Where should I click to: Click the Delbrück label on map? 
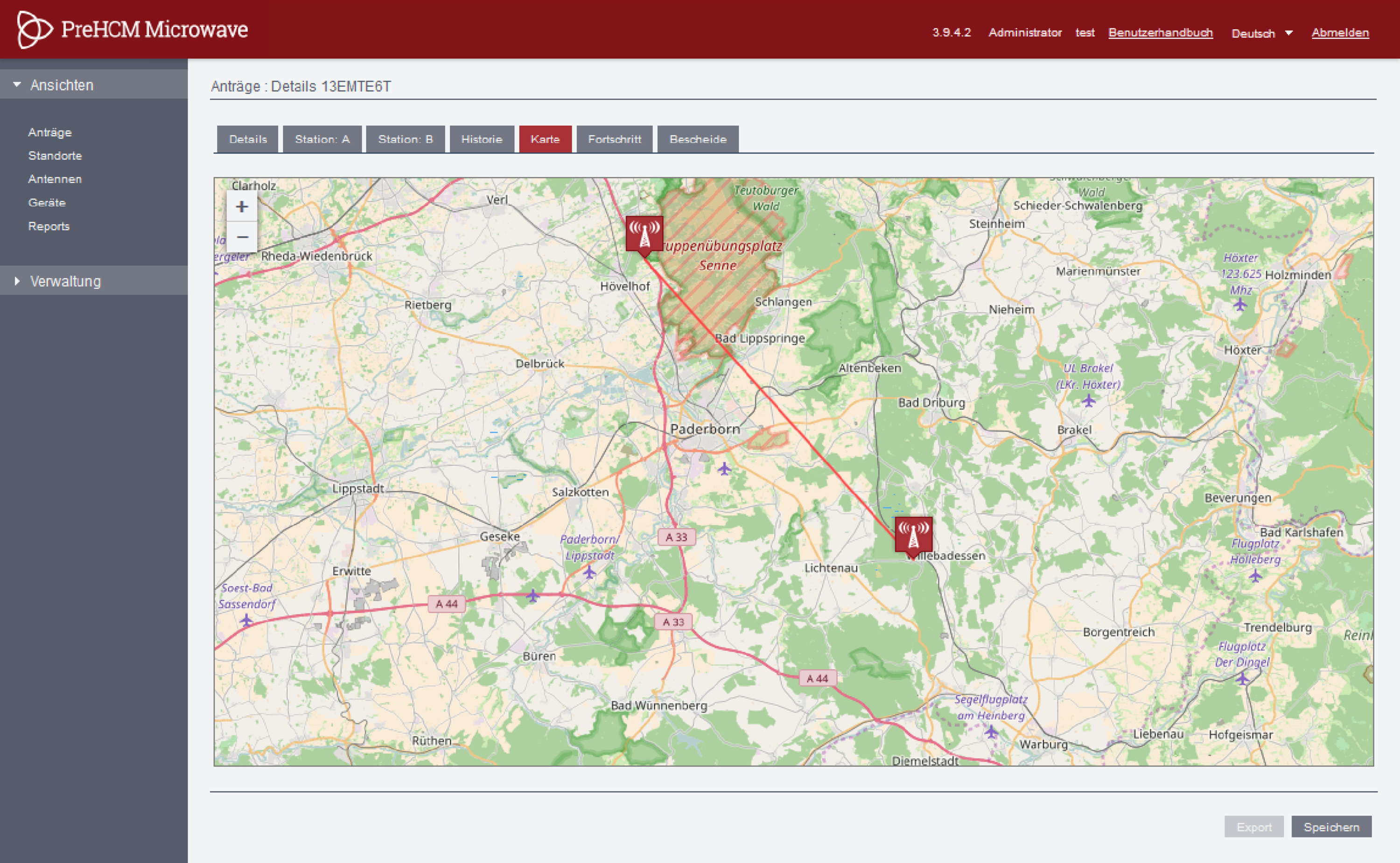pyautogui.click(x=539, y=363)
